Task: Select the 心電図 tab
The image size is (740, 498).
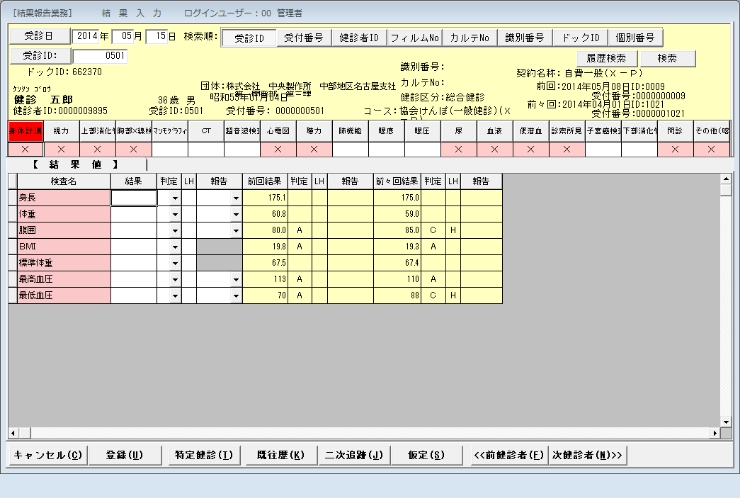Action: [x=278, y=131]
